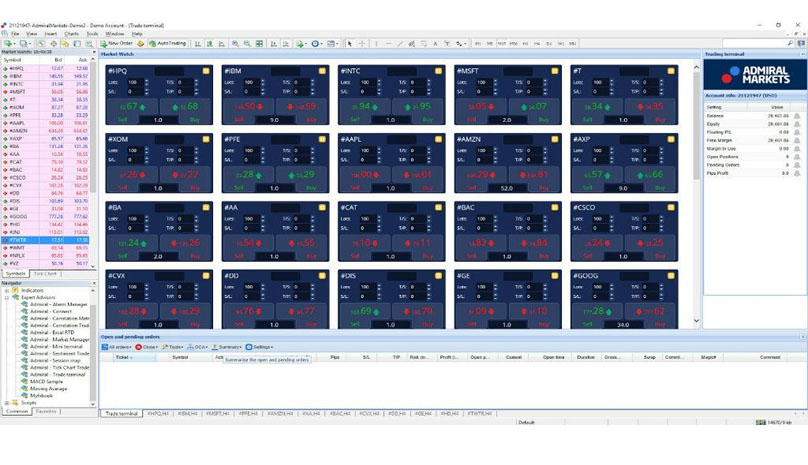Open the Summary dropdown in orders toolbar

tap(227, 347)
